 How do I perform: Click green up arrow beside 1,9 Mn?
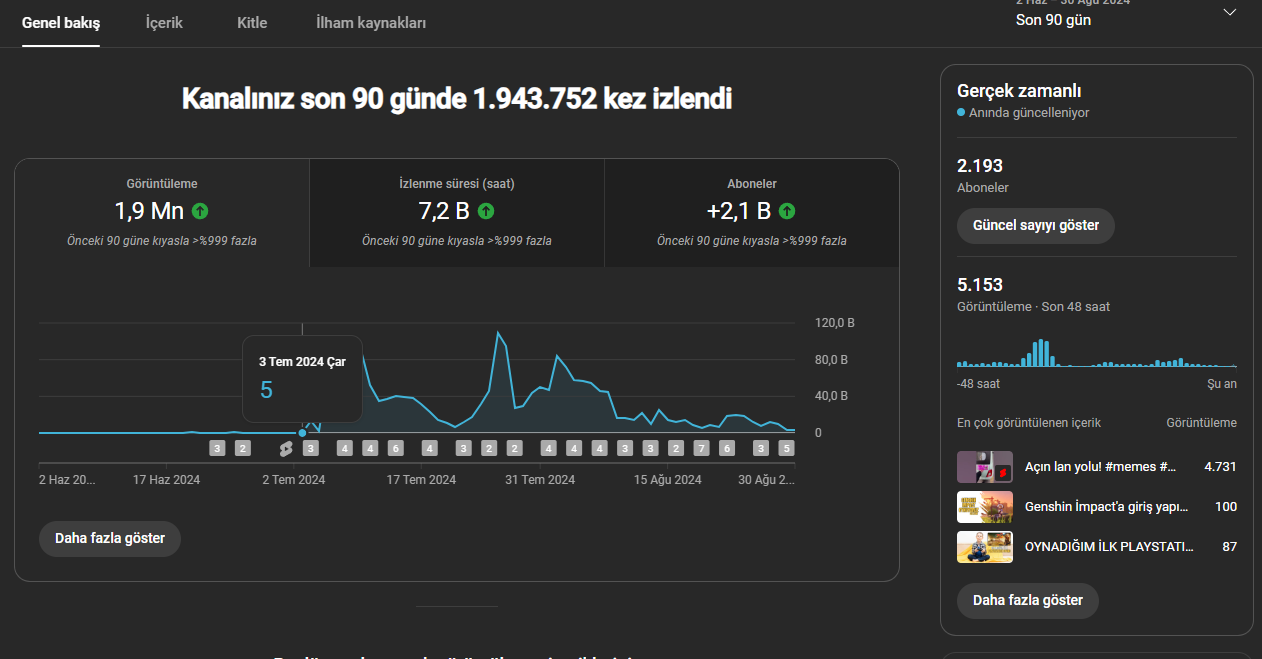pyautogui.click(x=201, y=211)
